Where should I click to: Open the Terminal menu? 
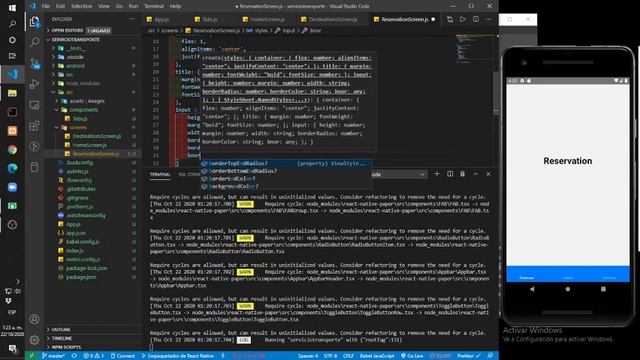(x=154, y=6)
